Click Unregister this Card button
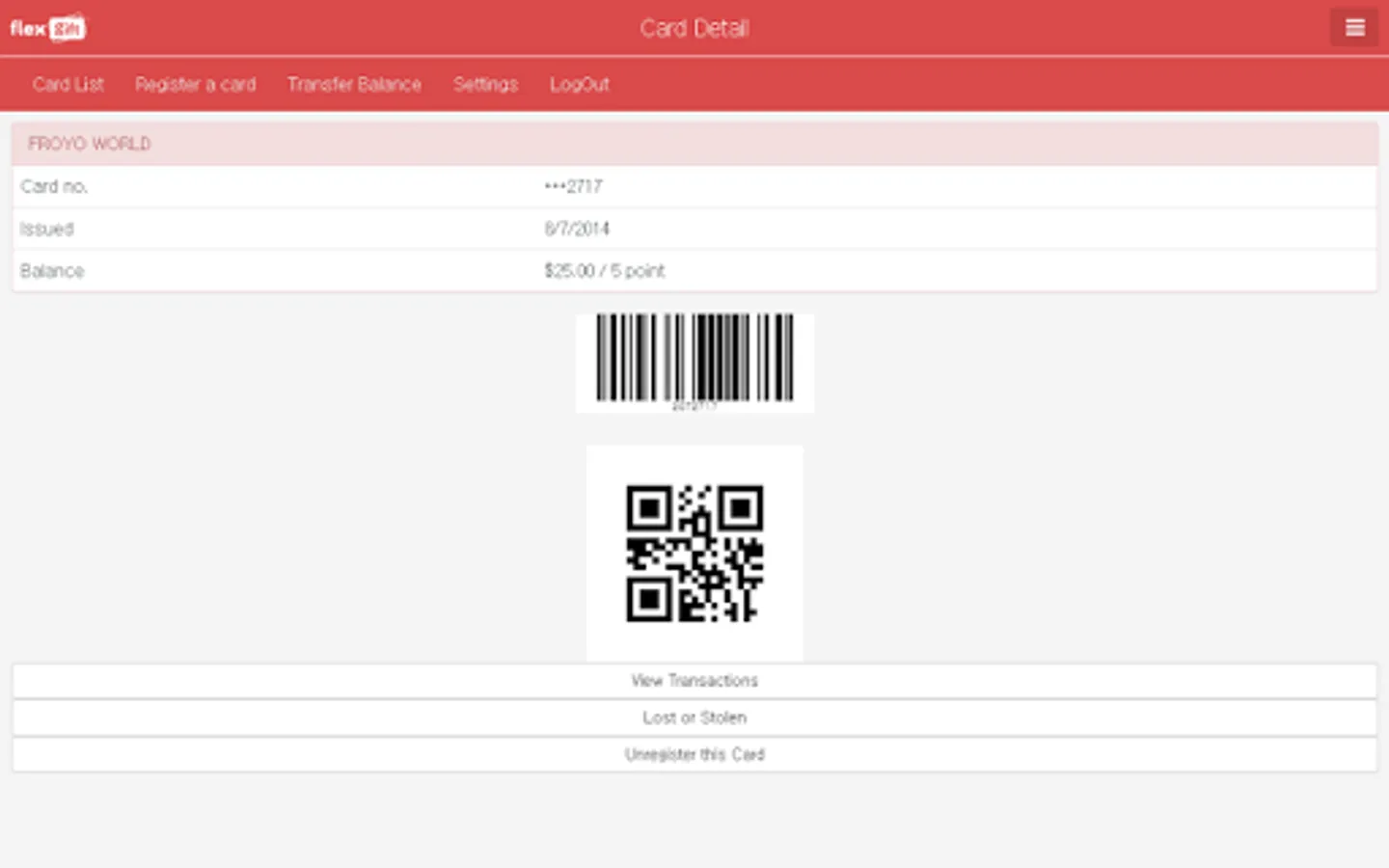This screenshot has width=1389, height=868. point(694,754)
